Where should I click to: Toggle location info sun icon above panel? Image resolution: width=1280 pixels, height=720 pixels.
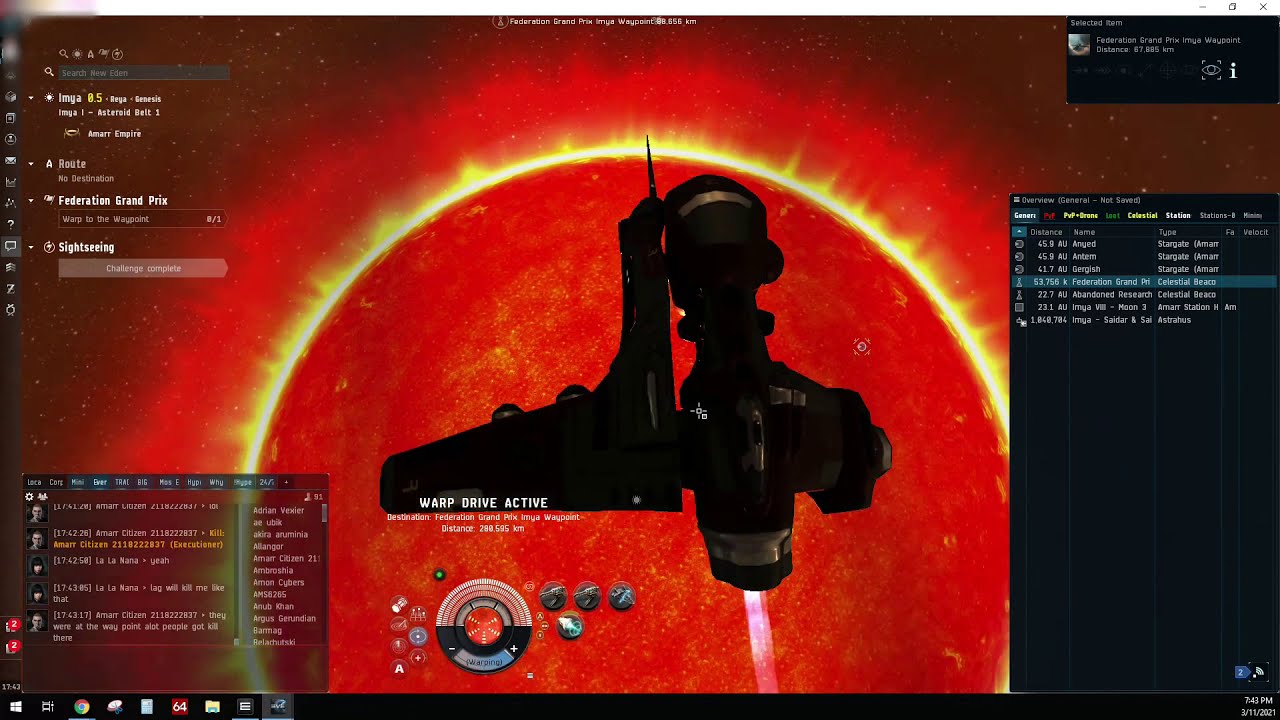[77, 54]
